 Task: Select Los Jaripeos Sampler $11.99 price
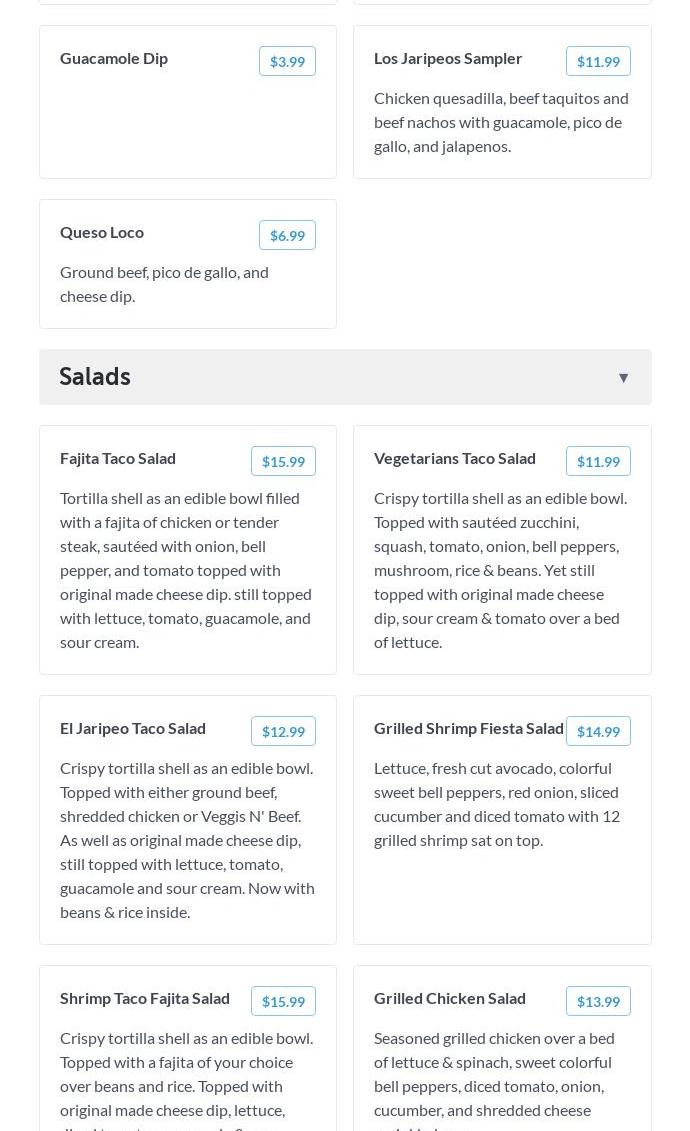598,62
